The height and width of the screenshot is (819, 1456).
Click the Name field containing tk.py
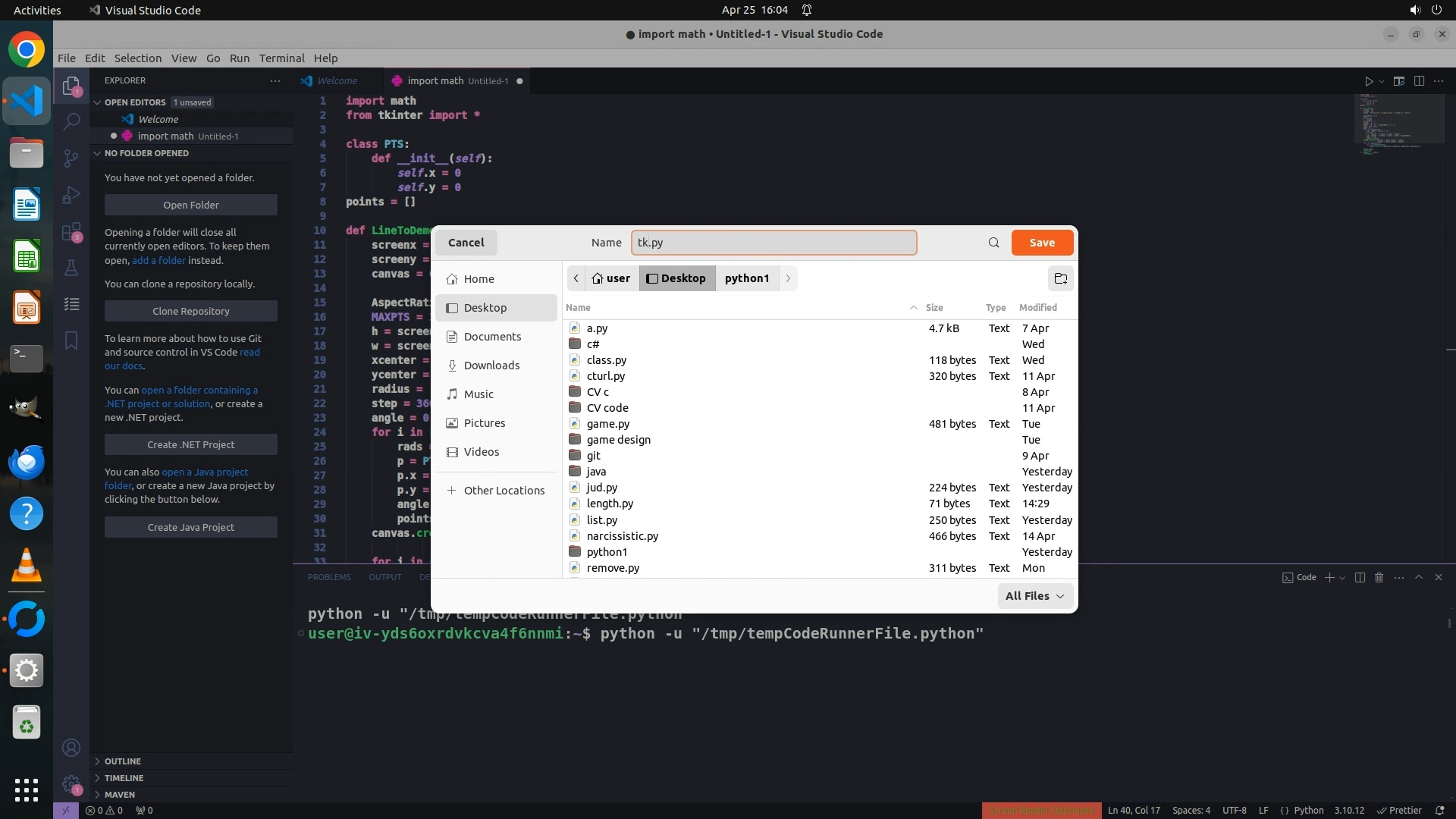pos(773,243)
